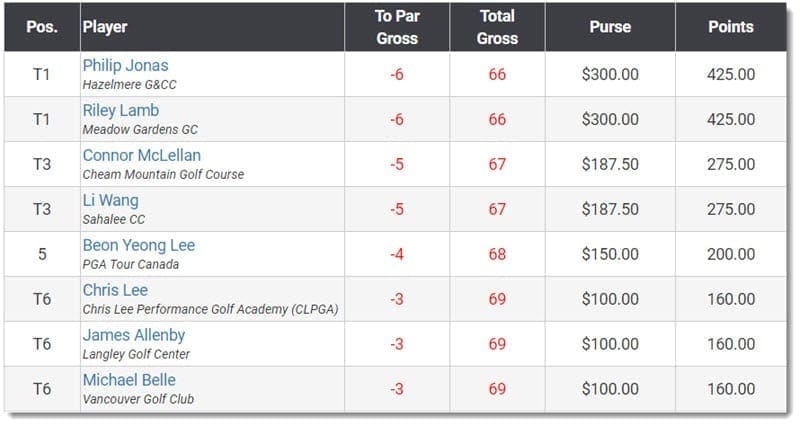The image size is (800, 426).
Task: Click the To Par Gross header
Action: pyautogui.click(x=397, y=27)
